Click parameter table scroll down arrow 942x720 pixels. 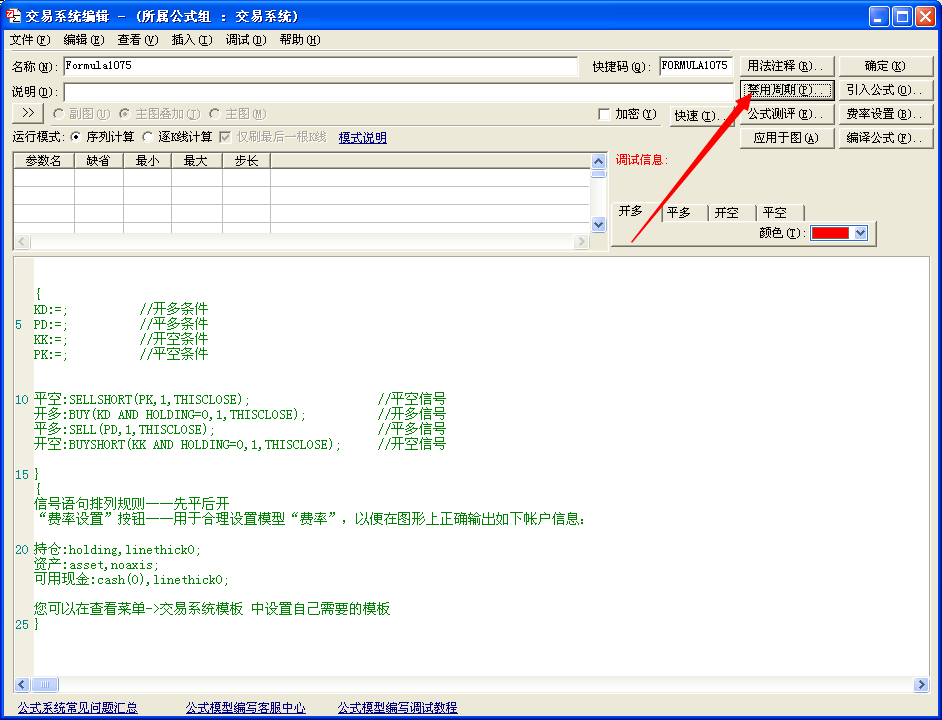pos(598,225)
